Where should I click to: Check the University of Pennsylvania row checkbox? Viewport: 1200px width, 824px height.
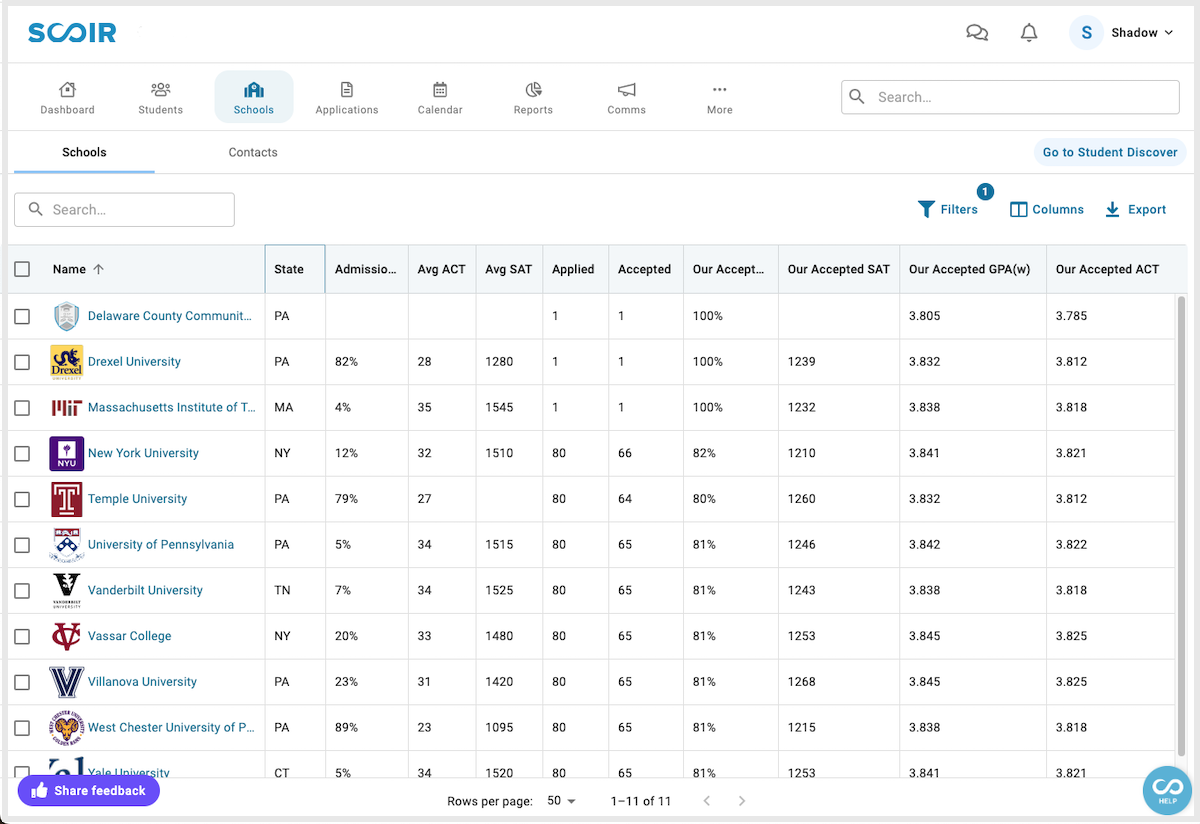pos(22,545)
